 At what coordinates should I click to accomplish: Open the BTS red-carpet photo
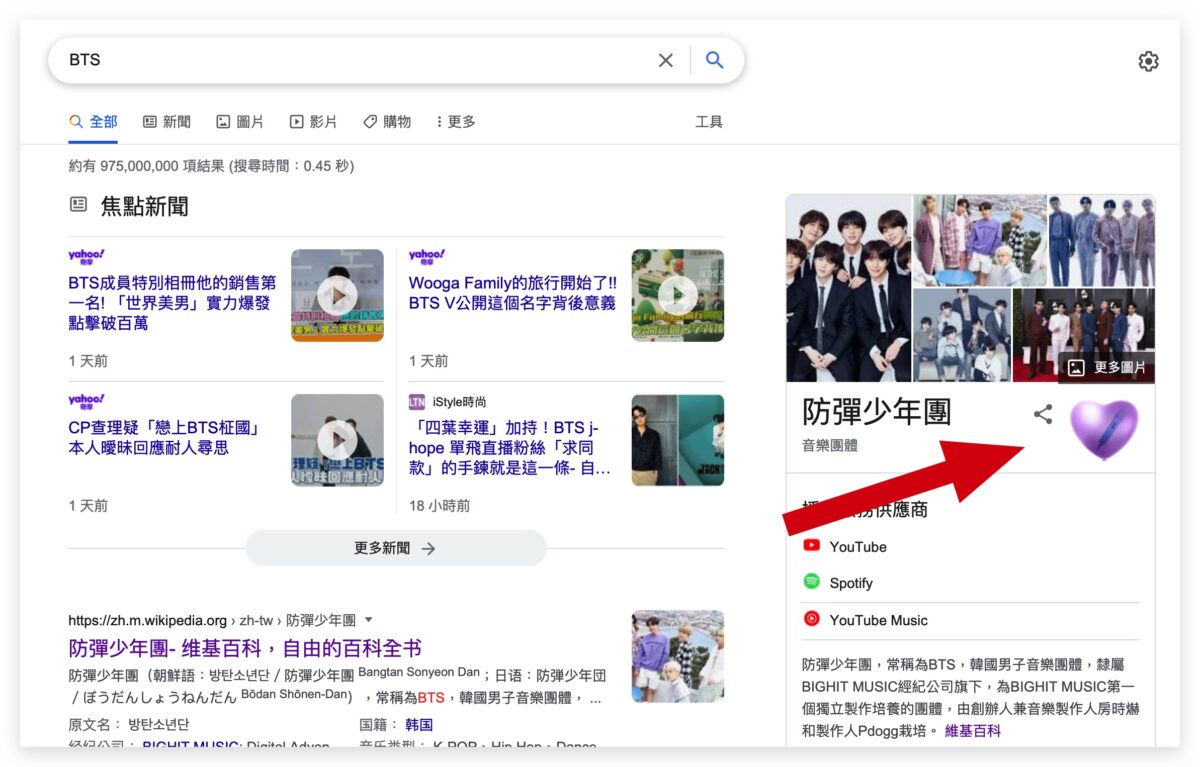tap(1083, 335)
